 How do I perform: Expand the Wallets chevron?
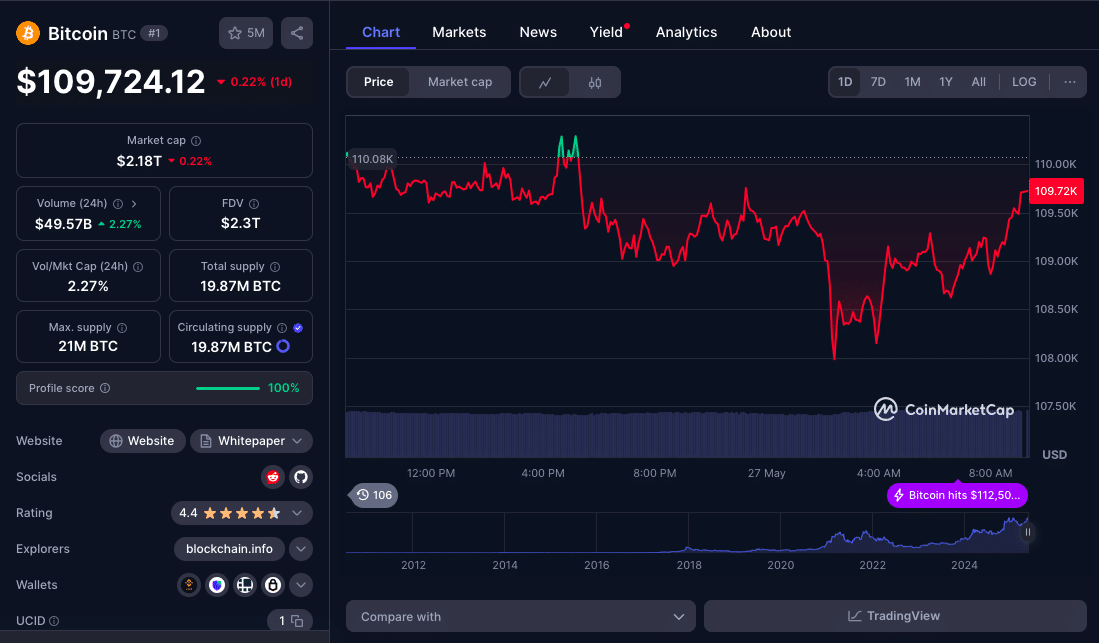tap(301, 585)
